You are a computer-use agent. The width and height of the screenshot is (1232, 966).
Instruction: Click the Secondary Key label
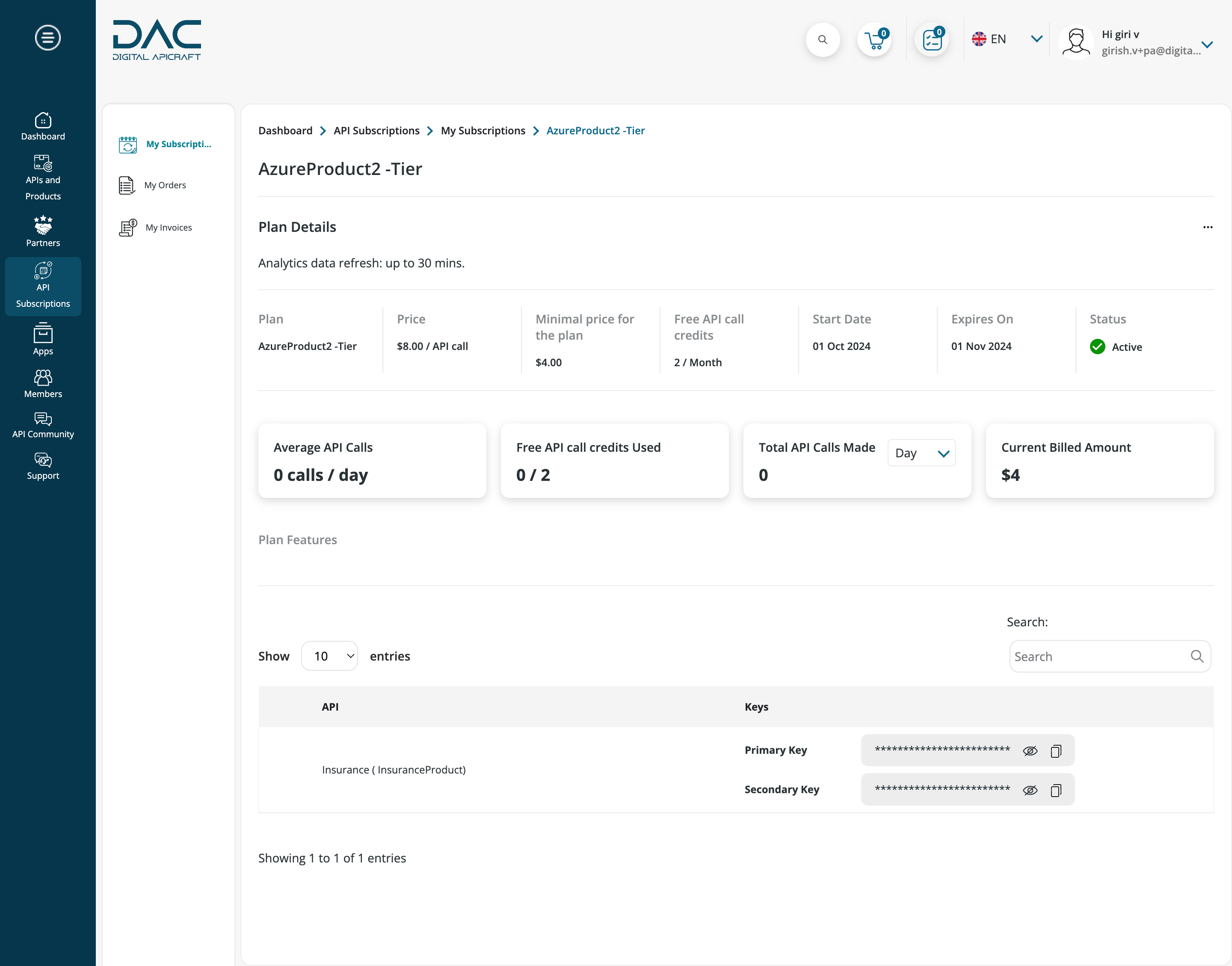click(782, 790)
